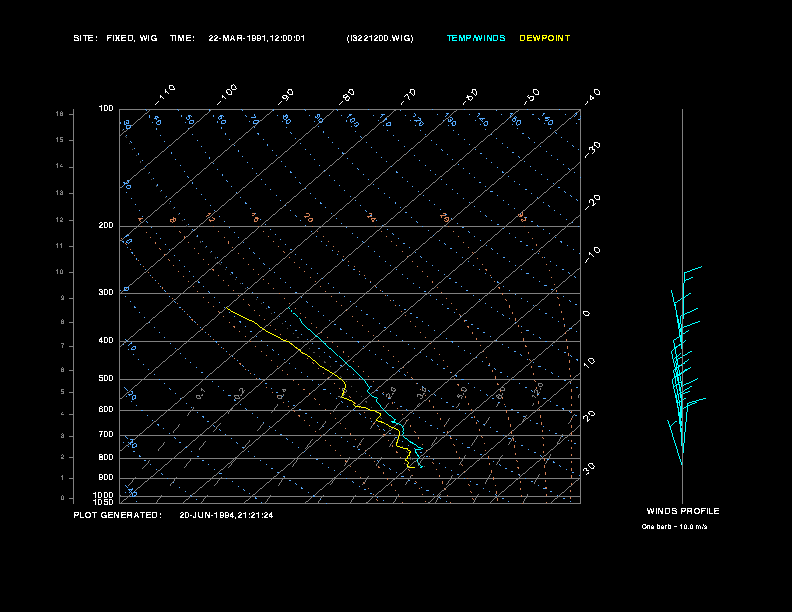Click the 13 km mark on height axis
Image resolution: width=792 pixels, height=612 pixels.
click(60, 193)
